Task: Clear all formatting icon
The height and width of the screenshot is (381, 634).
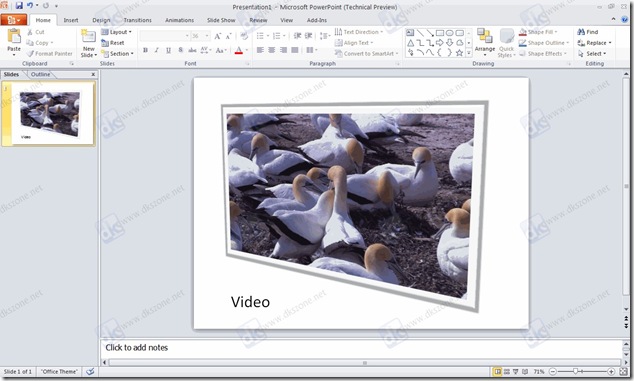Action: (x=244, y=36)
